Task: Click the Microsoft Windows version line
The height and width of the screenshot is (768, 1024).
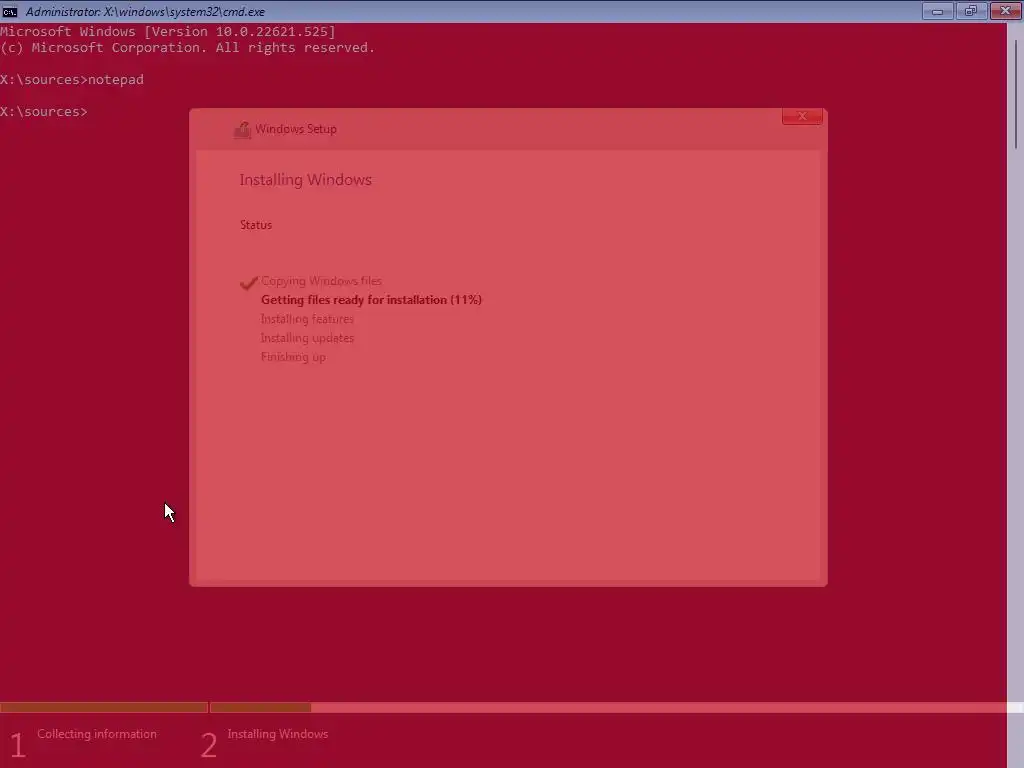Action: pyautogui.click(x=168, y=31)
